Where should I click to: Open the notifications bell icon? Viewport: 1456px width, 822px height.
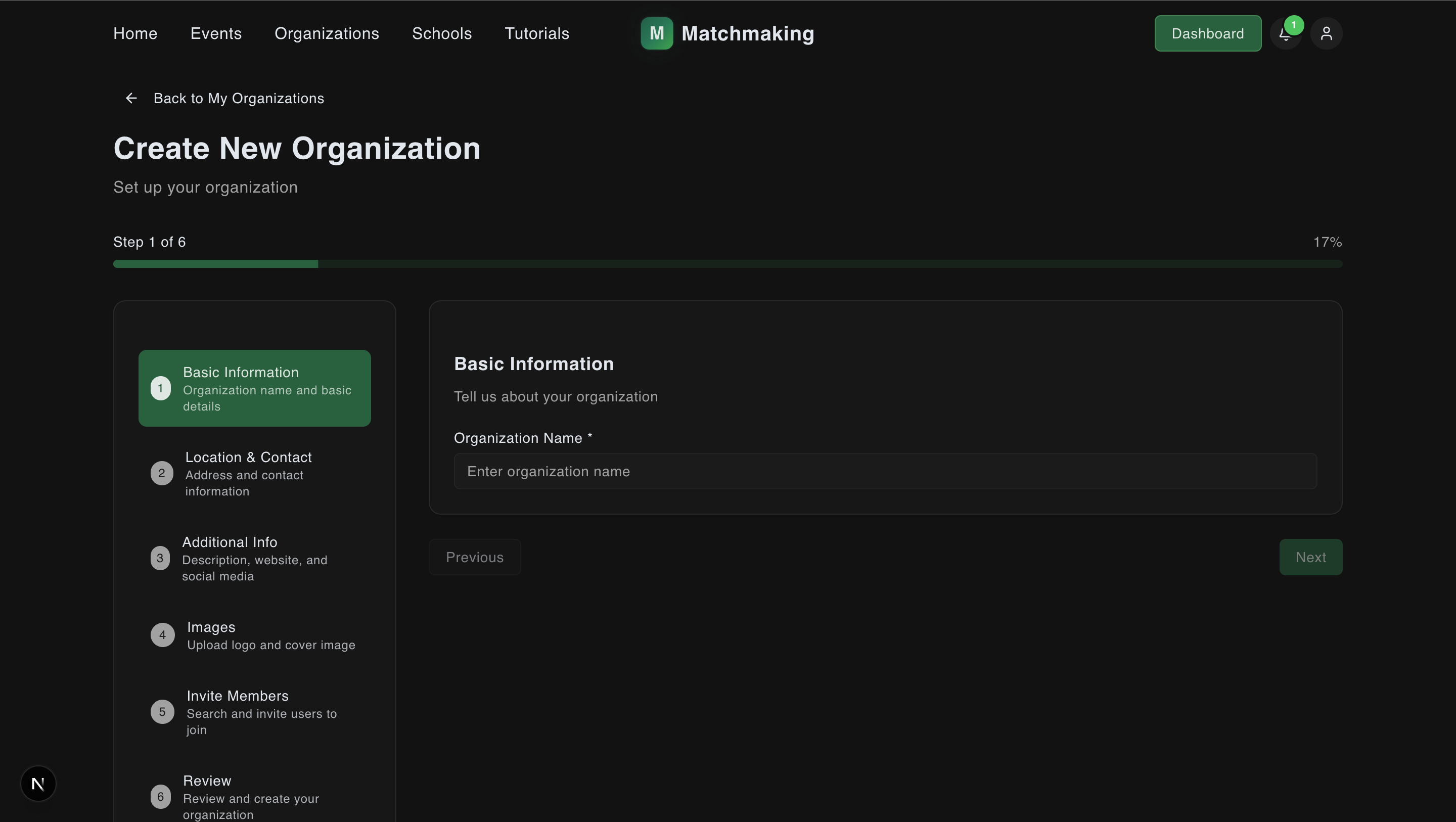(1285, 34)
